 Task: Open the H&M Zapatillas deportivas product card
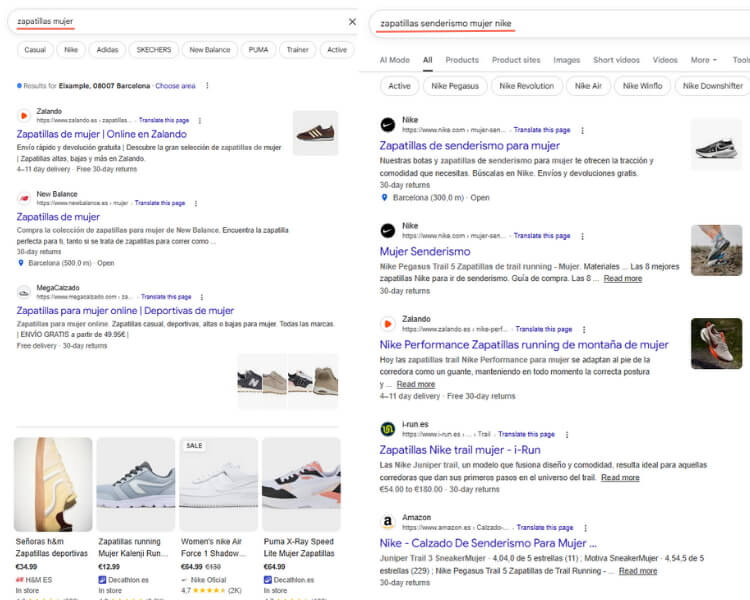[x=53, y=518]
